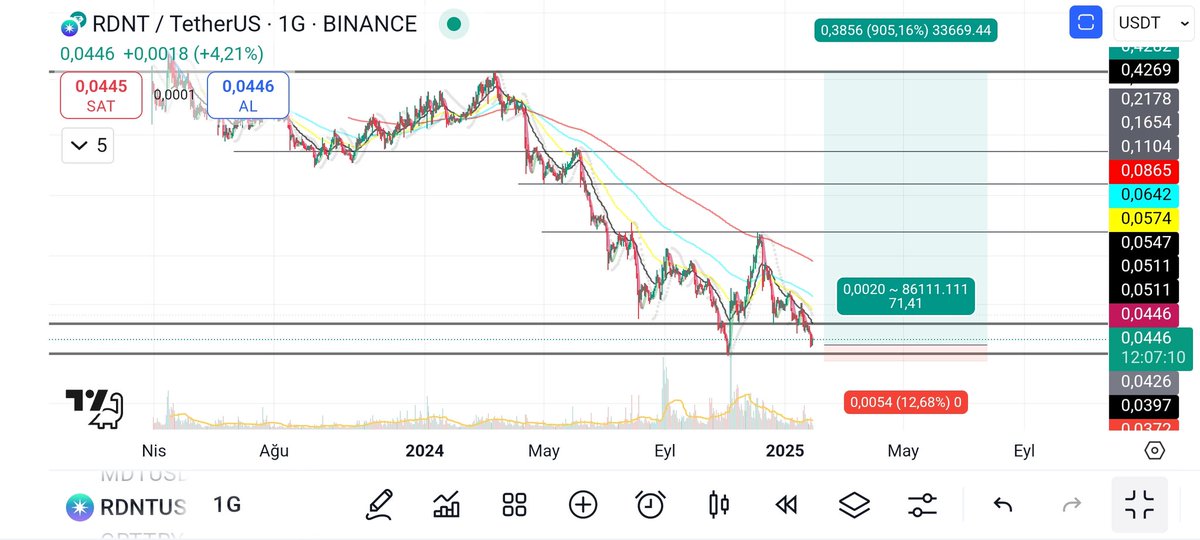Screen dimensions: 1200x540
Task: Start bar replay with rewind icon
Action: (x=786, y=505)
